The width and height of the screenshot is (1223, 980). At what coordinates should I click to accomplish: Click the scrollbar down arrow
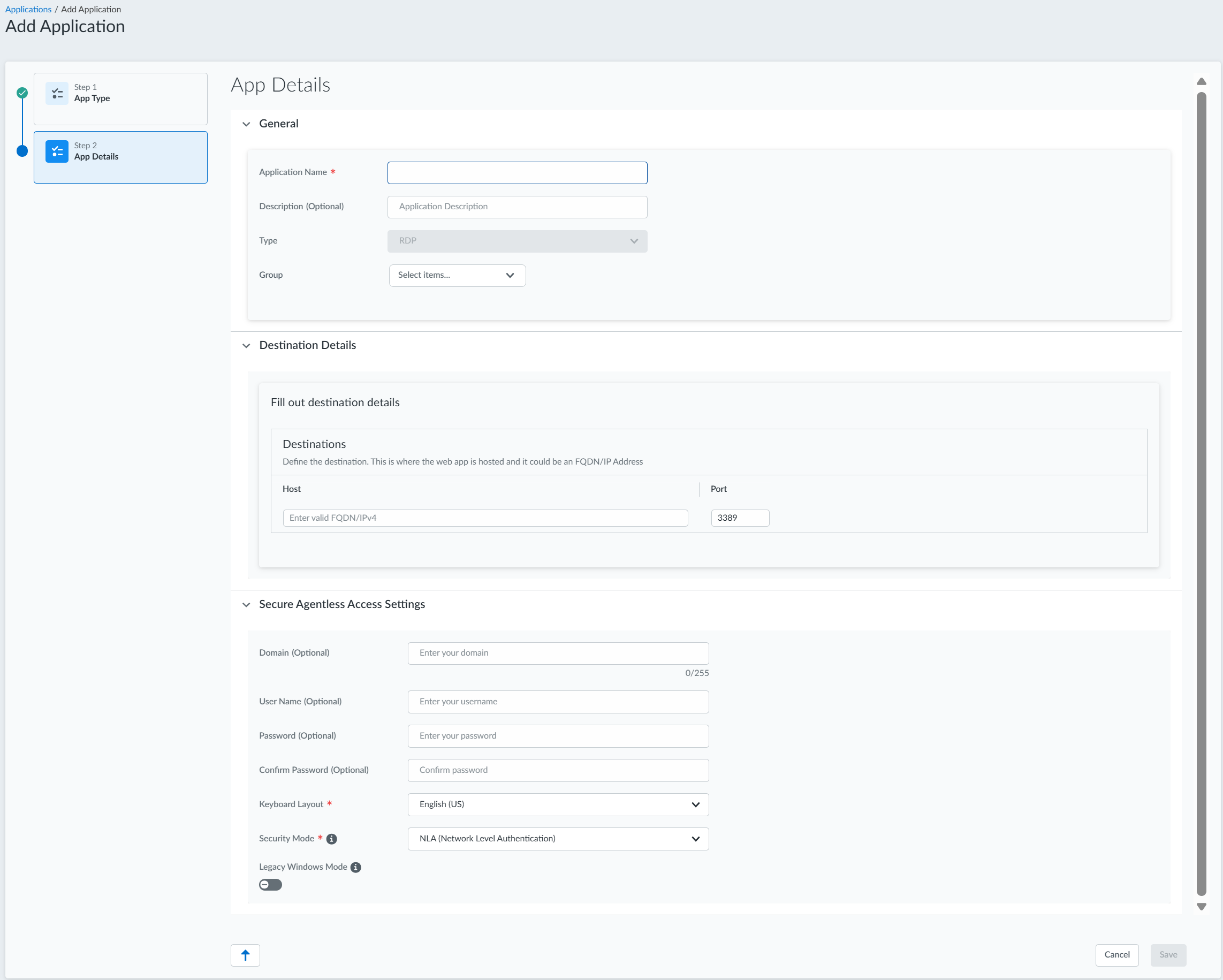1202,906
